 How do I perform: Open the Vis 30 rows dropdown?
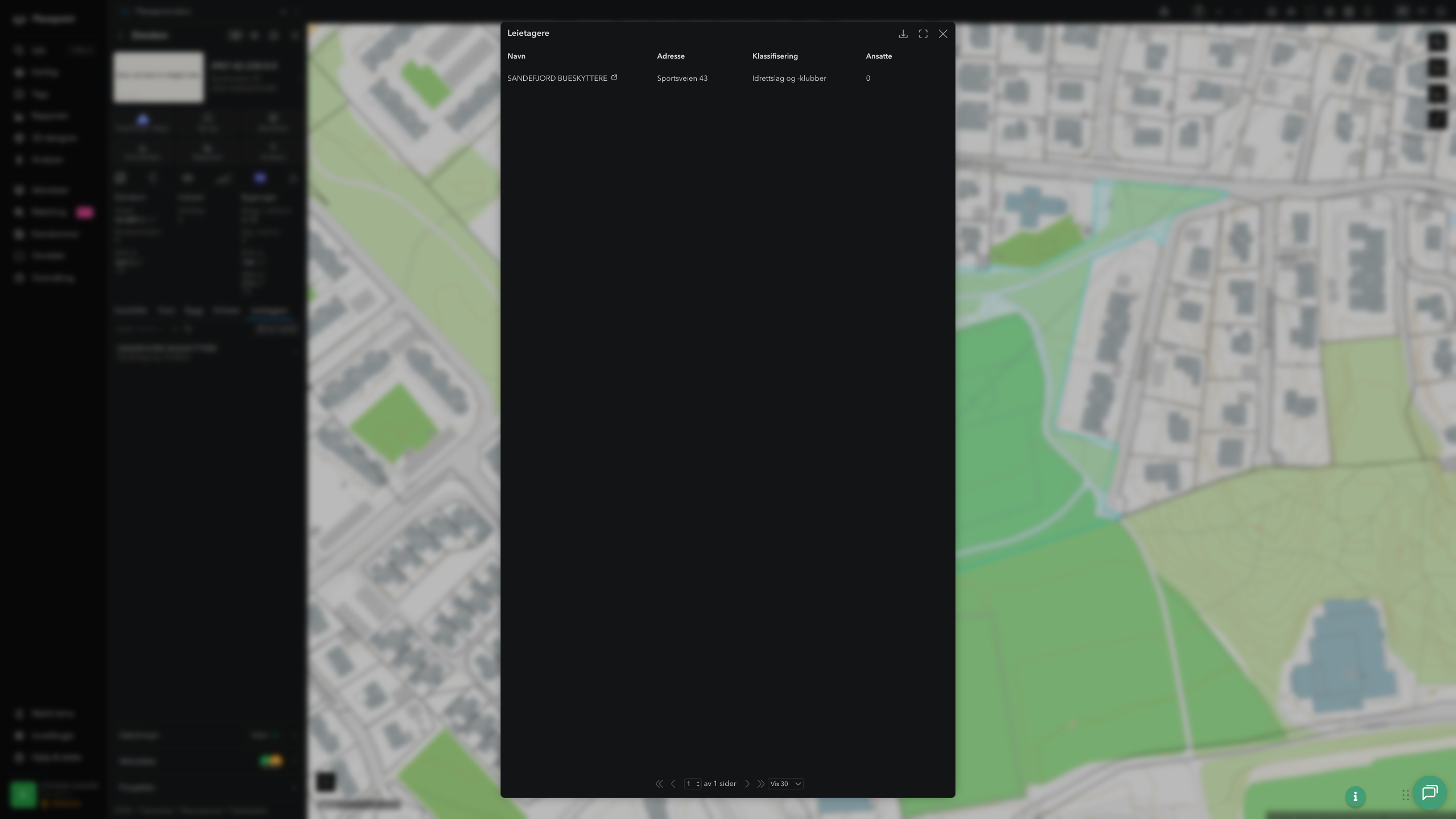click(x=785, y=784)
